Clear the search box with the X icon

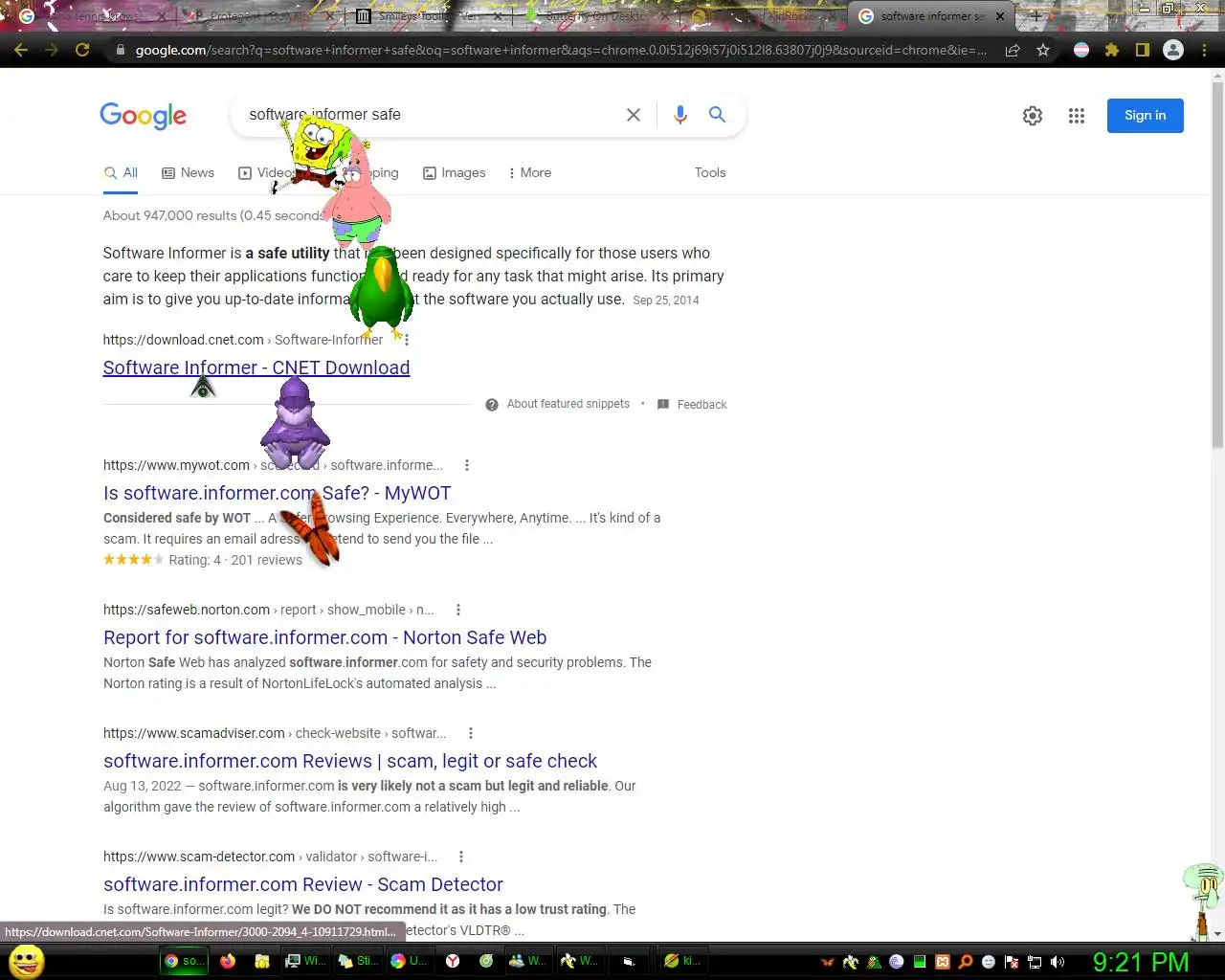(634, 115)
